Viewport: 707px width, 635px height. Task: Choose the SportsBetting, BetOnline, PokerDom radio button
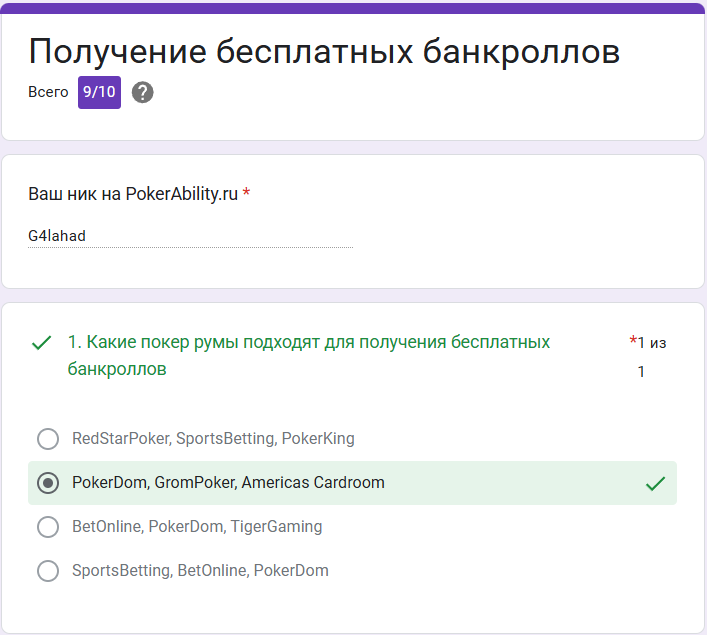48,571
